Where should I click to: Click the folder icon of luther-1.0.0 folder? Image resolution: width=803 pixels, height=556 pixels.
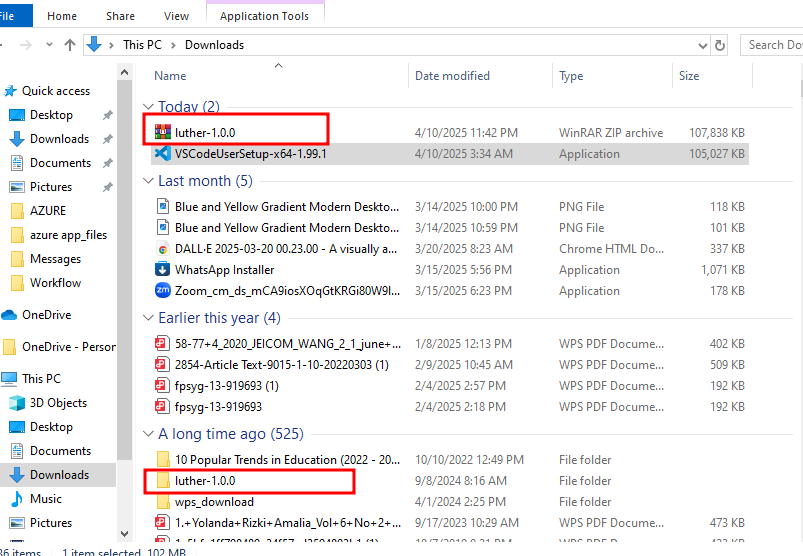click(163, 480)
